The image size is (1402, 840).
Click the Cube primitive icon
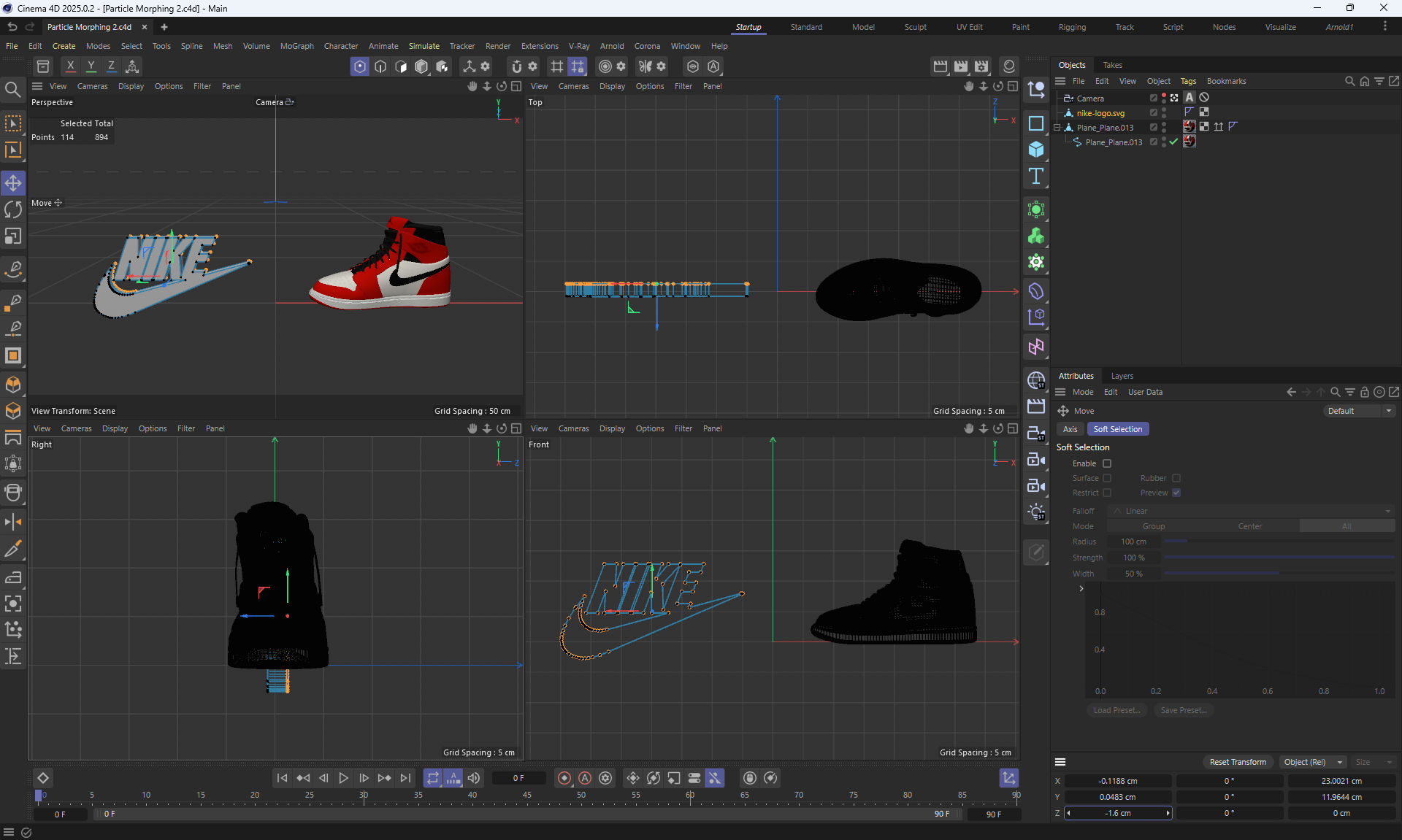(x=1035, y=150)
